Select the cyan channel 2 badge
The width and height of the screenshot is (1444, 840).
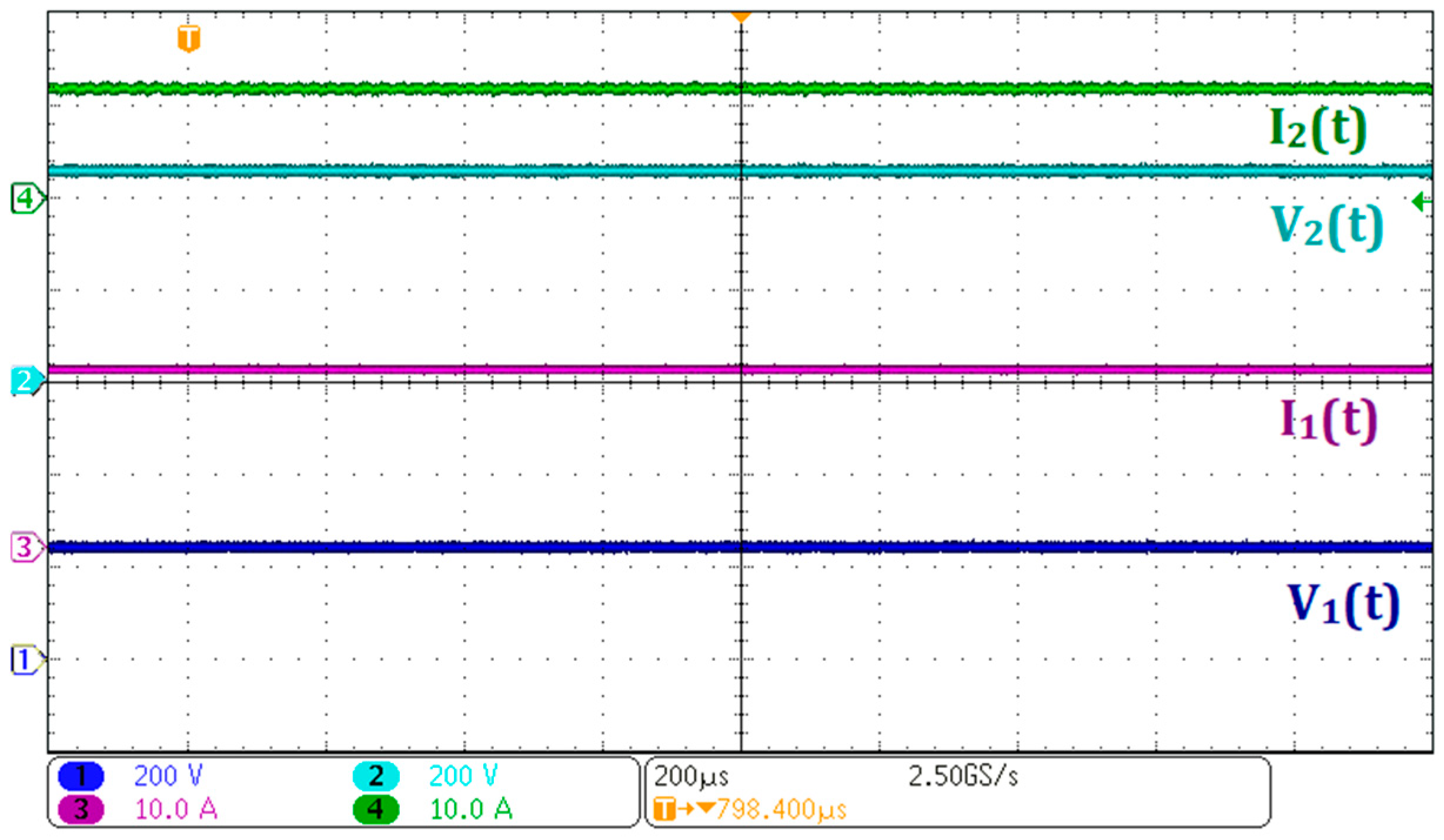[376, 776]
